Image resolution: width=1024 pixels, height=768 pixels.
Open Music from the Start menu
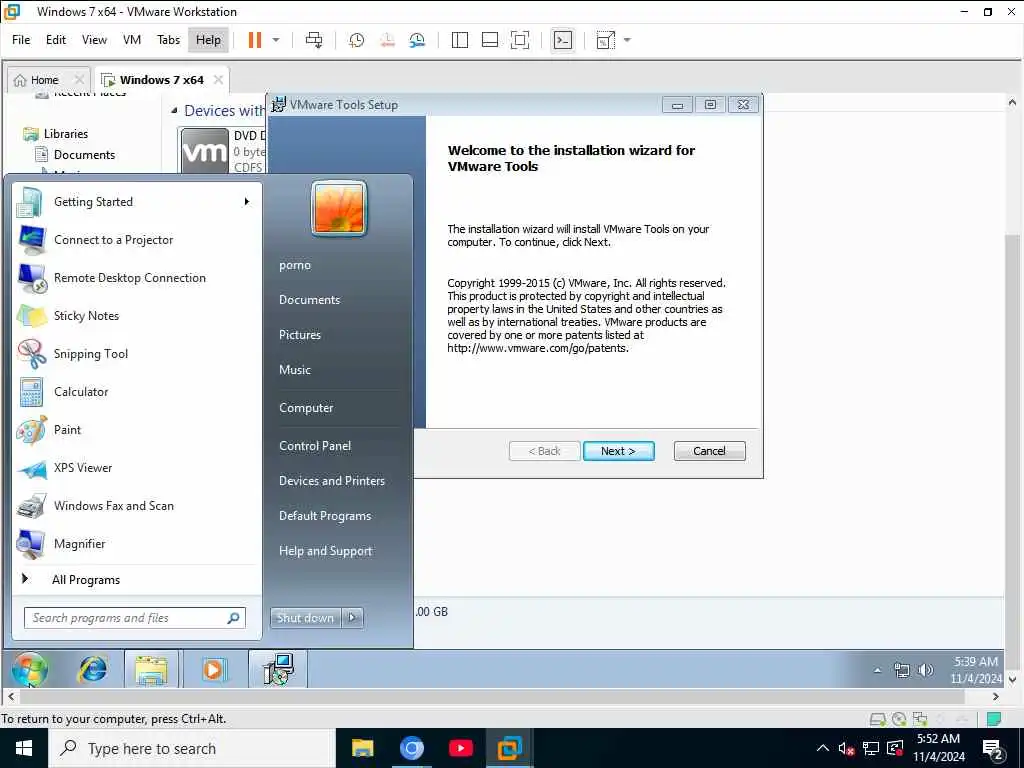295,370
